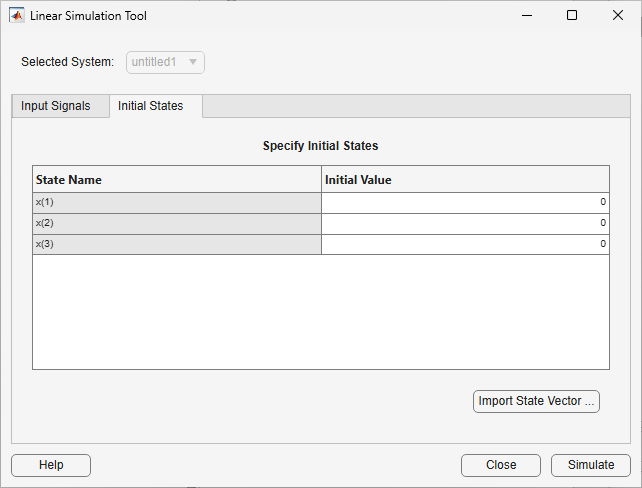Minimize the Linear Simulation Tool window
Screen dimensions: 642x488
click(x=525, y=16)
